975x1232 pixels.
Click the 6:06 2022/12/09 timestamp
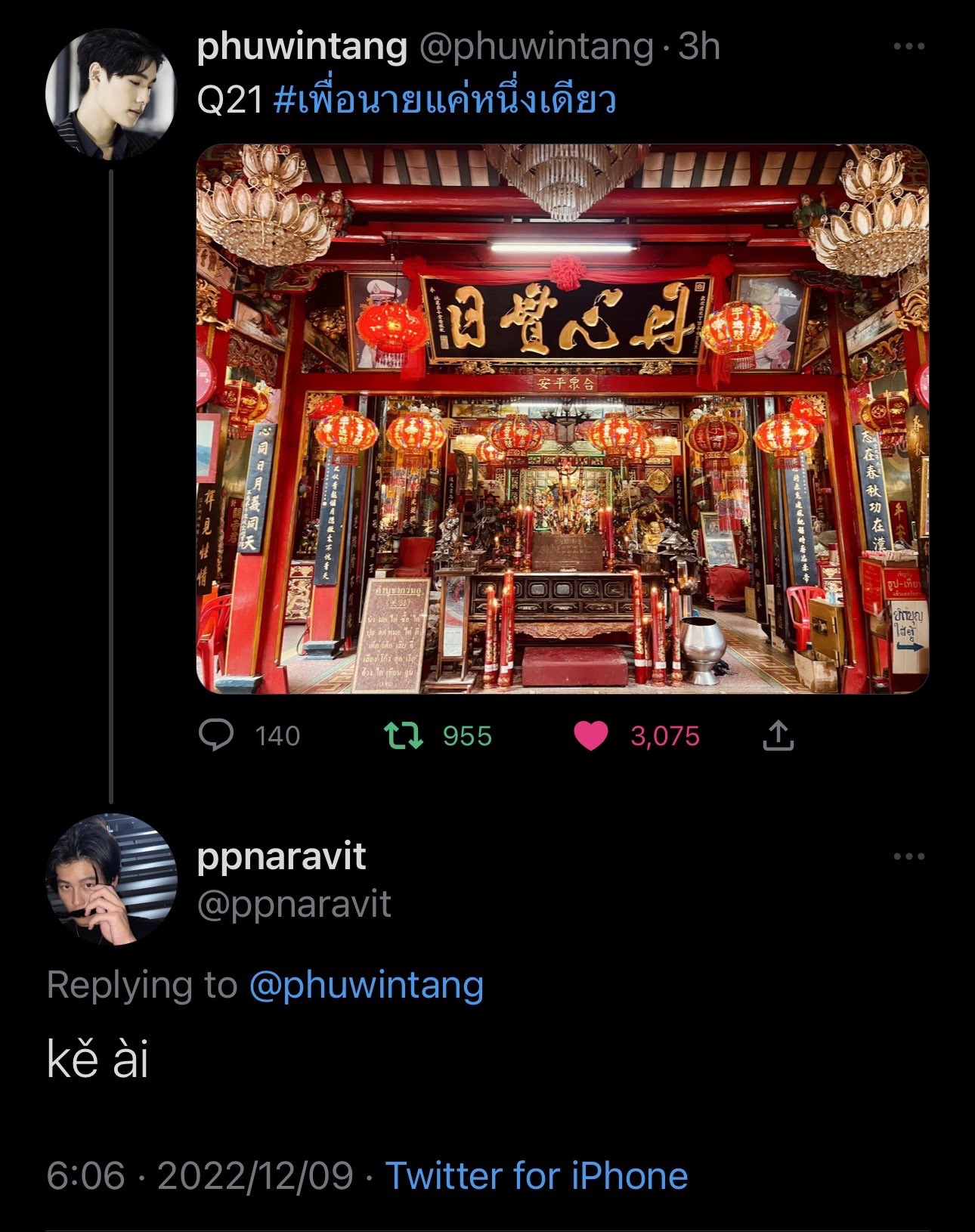pos(200,1176)
